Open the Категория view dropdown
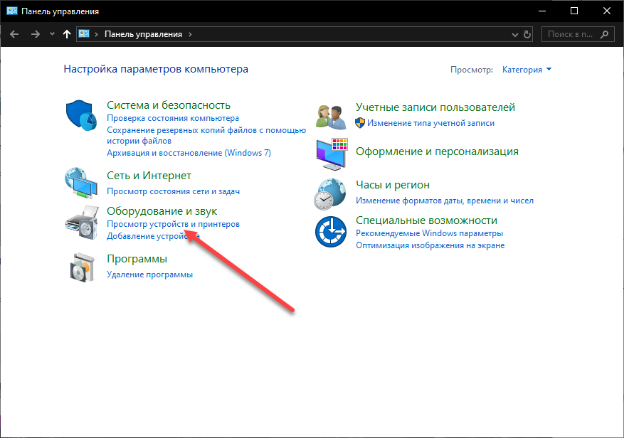The height and width of the screenshot is (438, 625). click(527, 70)
